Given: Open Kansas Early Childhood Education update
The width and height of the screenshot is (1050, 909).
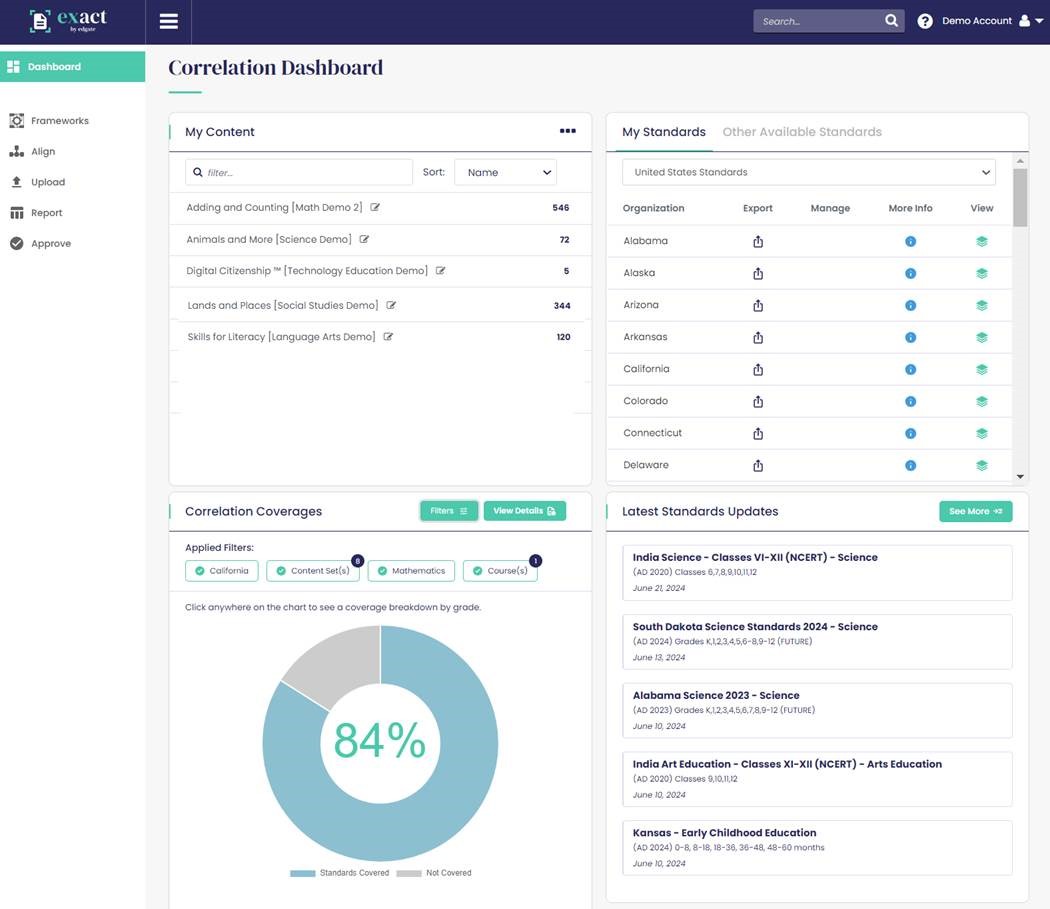Looking at the screenshot, I should coord(817,848).
